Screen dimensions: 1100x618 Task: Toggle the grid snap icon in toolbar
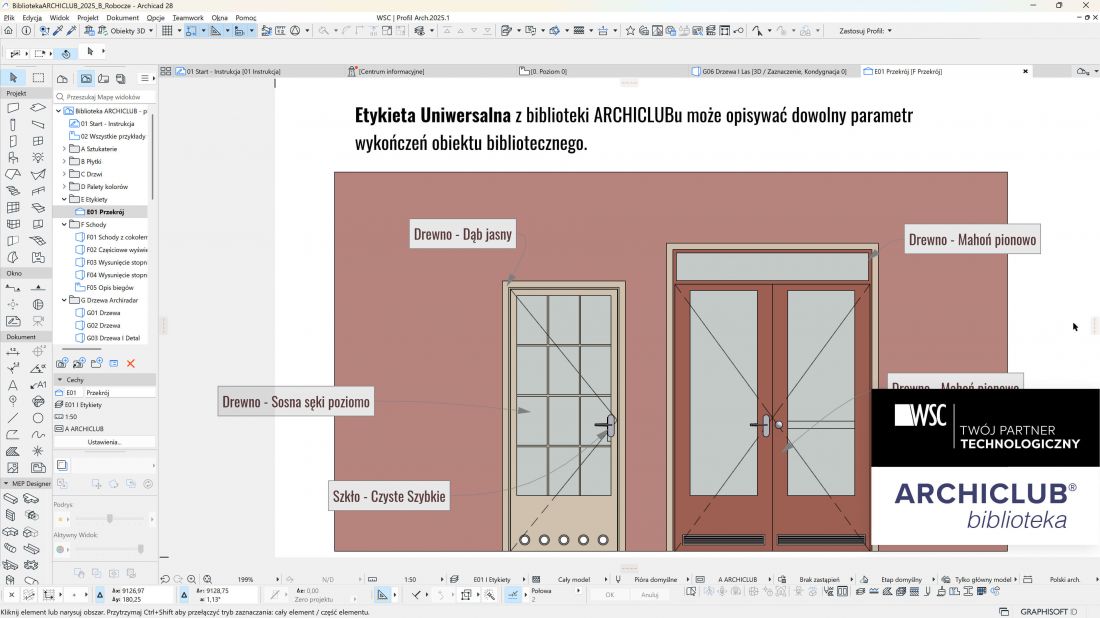(x=167, y=31)
